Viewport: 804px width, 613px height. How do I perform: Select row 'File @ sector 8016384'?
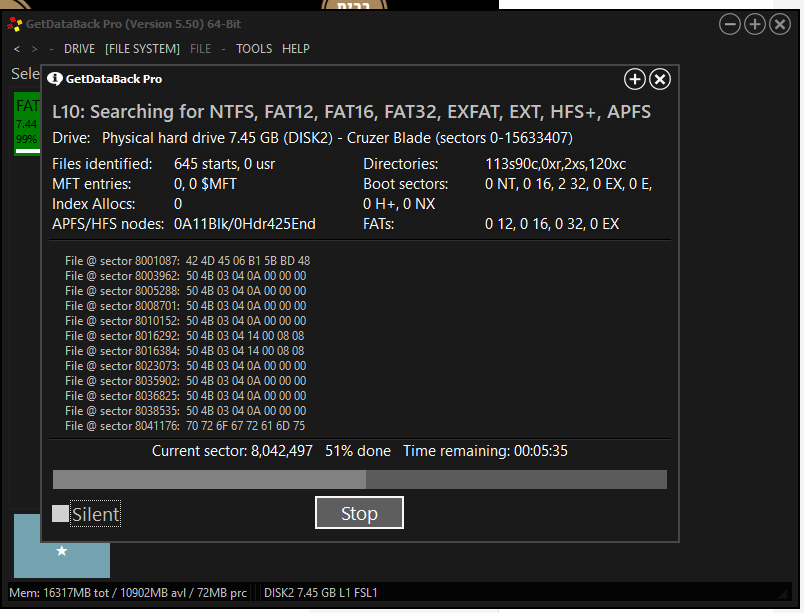pos(185,351)
